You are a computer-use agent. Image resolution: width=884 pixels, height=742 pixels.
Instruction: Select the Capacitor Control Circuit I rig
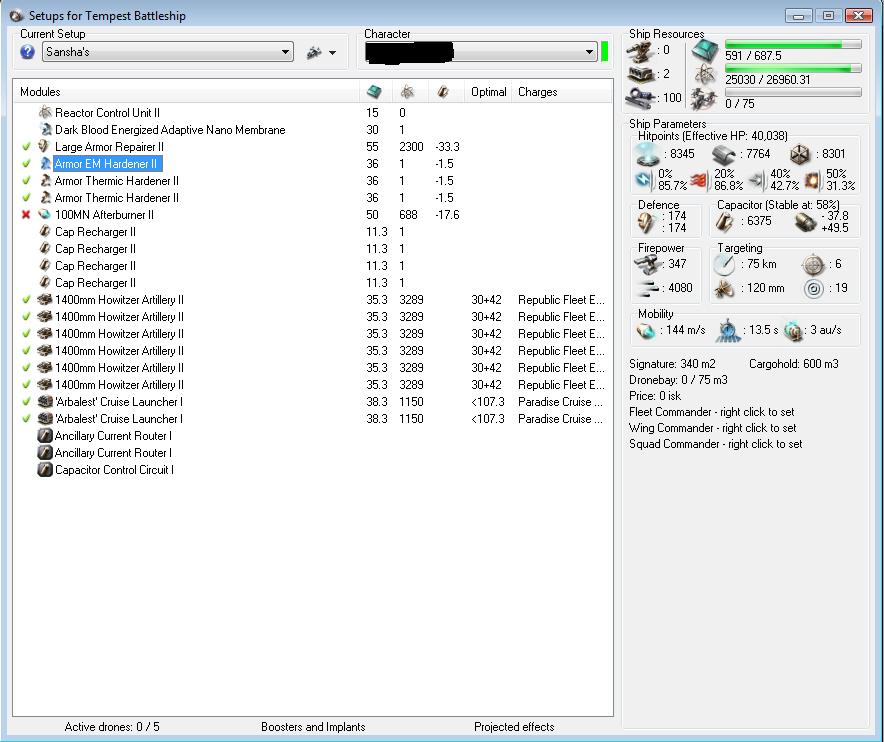point(114,470)
